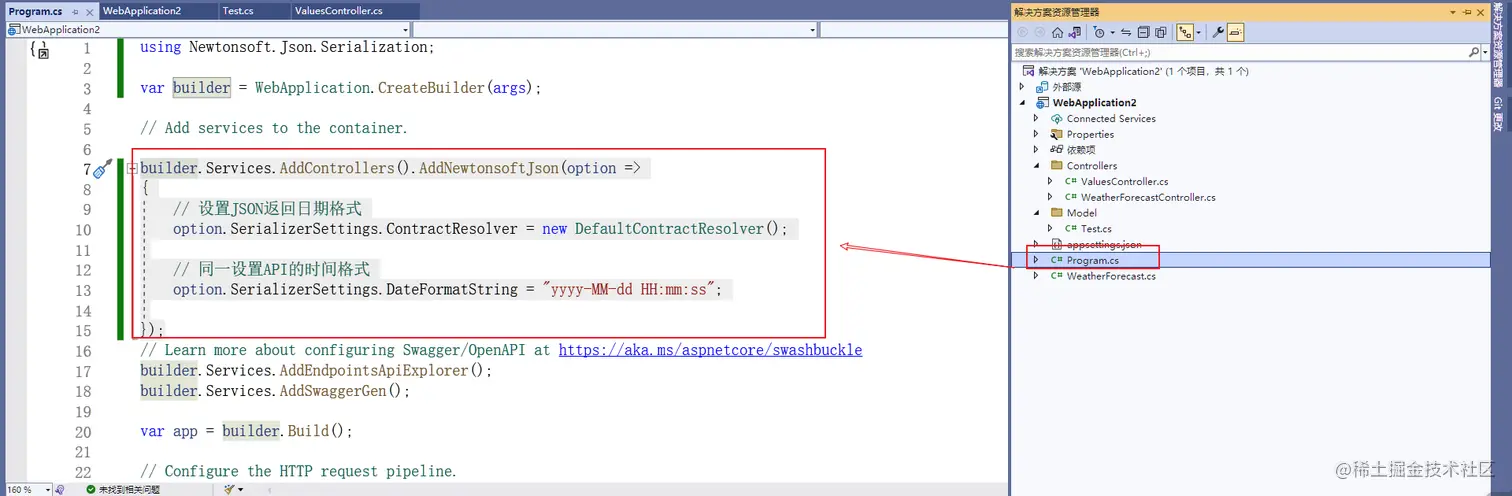Click the Solution Explorer auto-hide pin icon
This screenshot has height=496, width=1512.
1468,12
